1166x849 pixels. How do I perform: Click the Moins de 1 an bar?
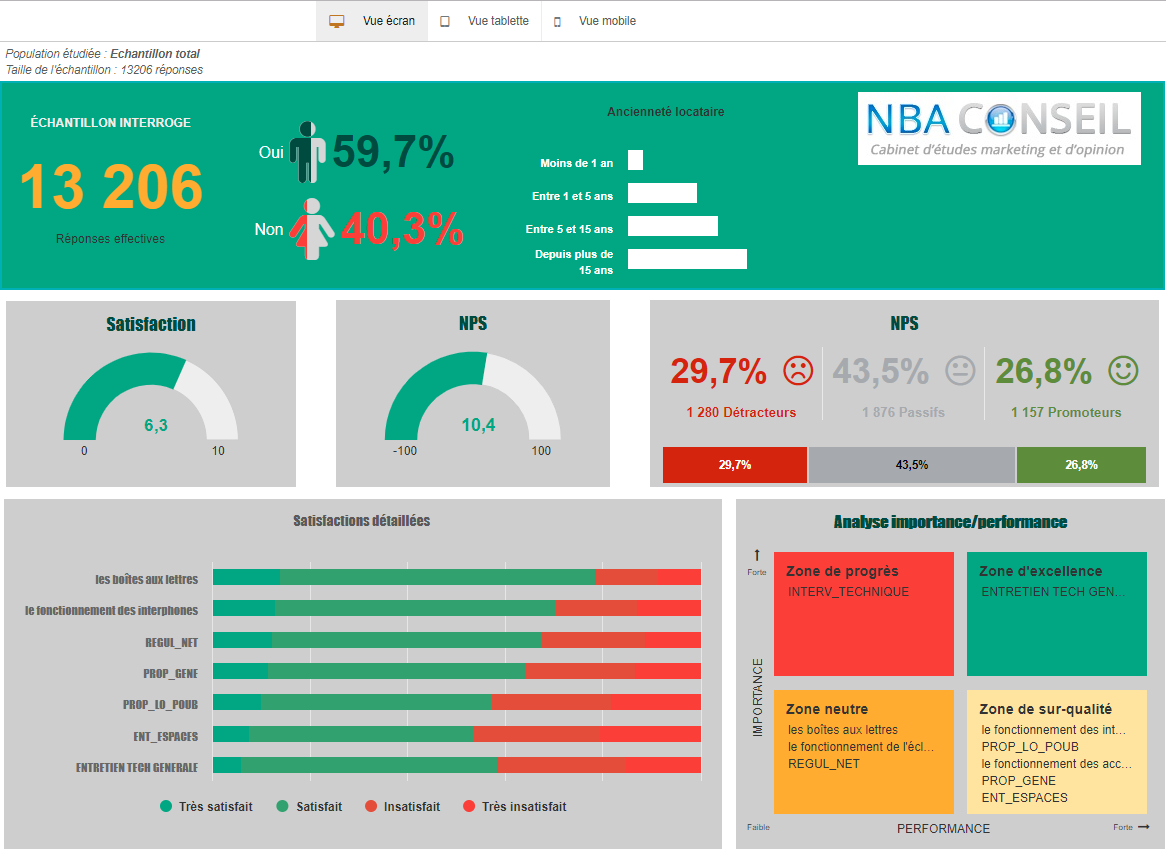pos(635,160)
